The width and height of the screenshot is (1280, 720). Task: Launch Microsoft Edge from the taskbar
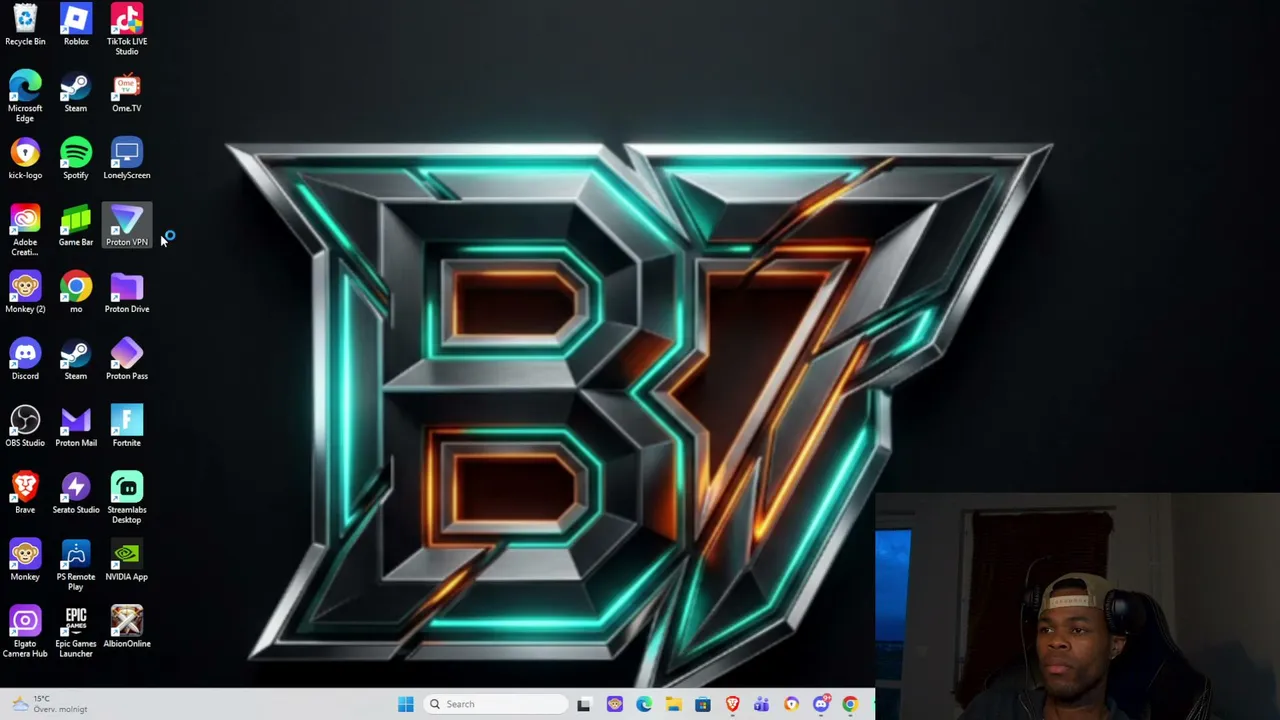(644, 704)
